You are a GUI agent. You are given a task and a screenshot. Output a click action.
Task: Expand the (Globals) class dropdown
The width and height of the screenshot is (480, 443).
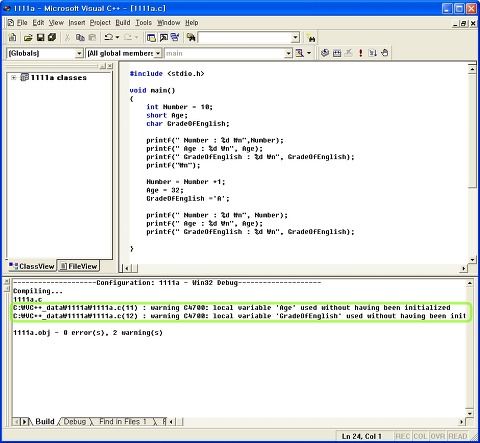(x=79, y=53)
